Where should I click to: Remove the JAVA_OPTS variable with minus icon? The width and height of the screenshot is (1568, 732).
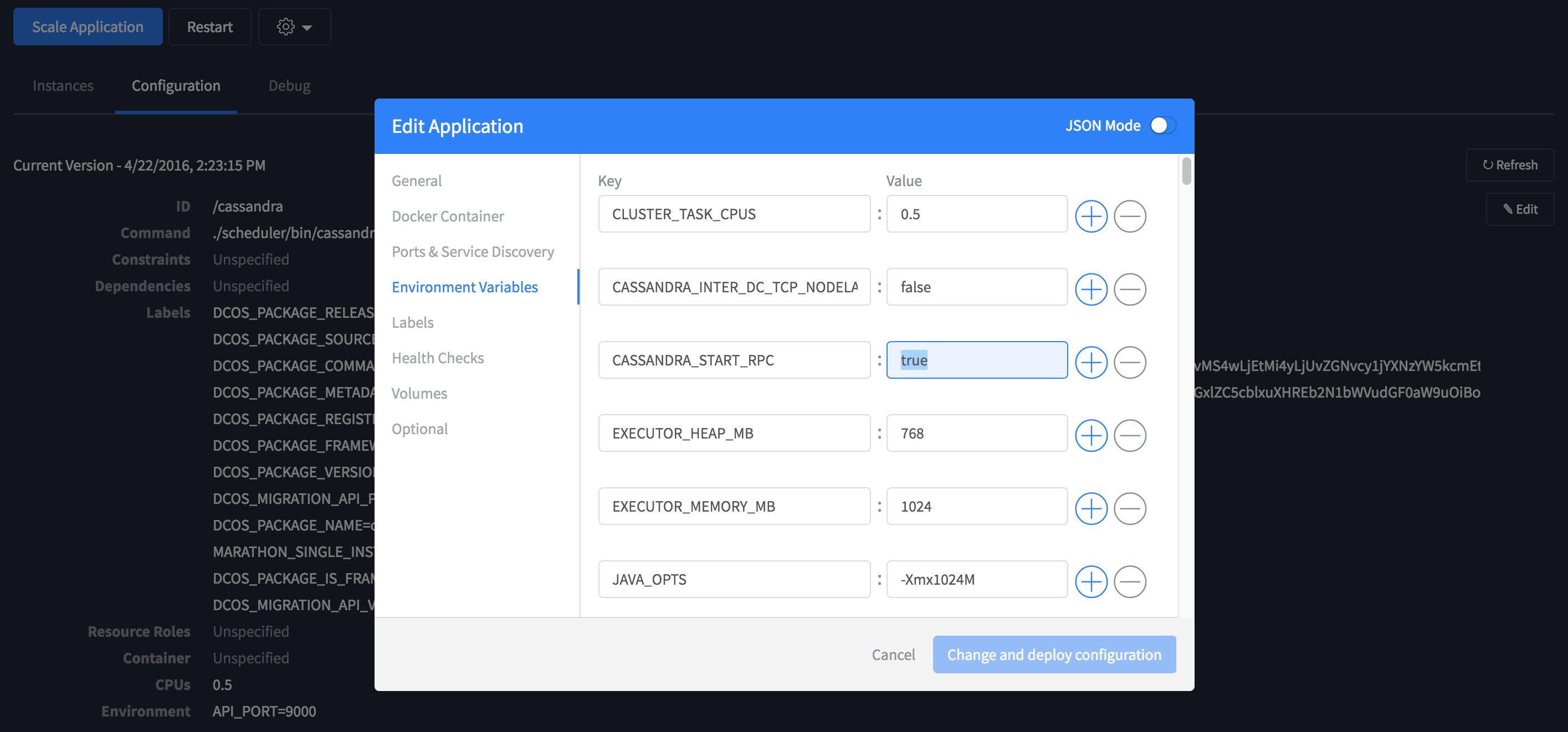point(1129,581)
